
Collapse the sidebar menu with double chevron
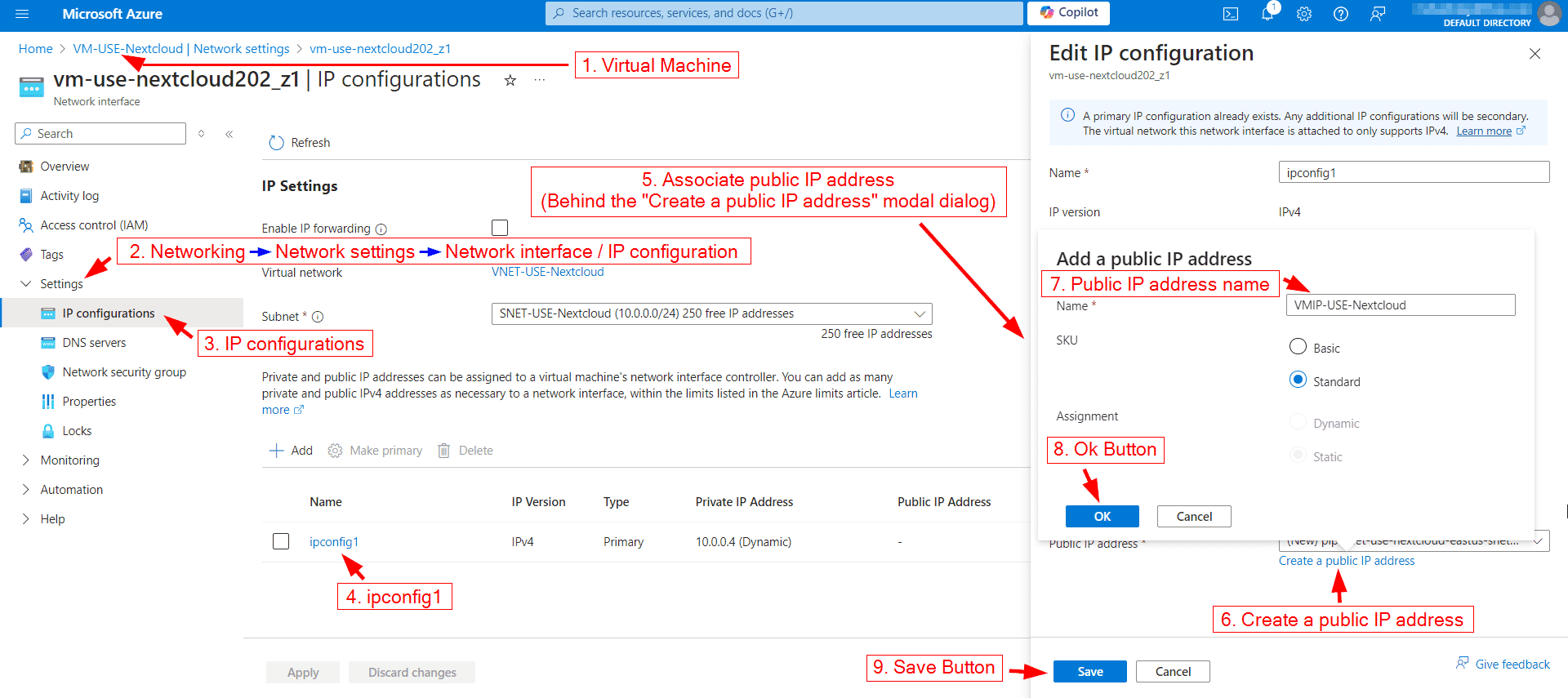click(x=229, y=134)
